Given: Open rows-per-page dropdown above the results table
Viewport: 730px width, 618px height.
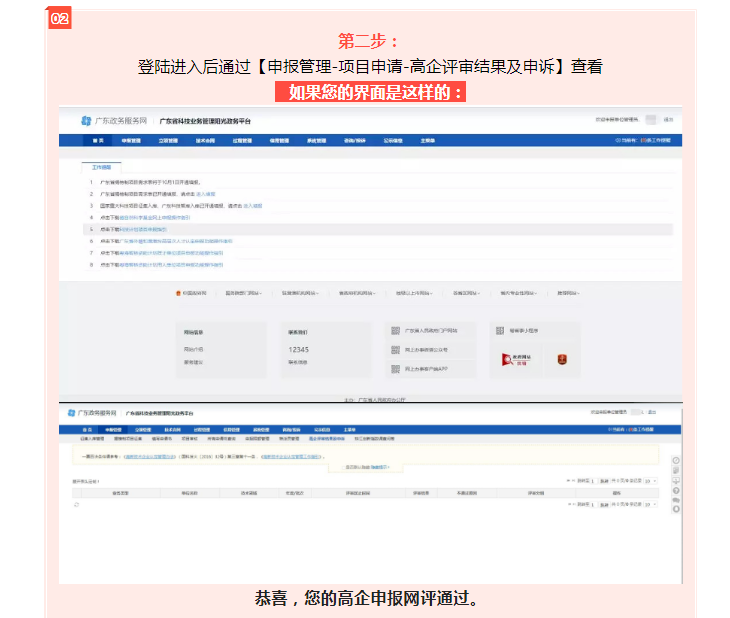Looking at the screenshot, I should 651,480.
